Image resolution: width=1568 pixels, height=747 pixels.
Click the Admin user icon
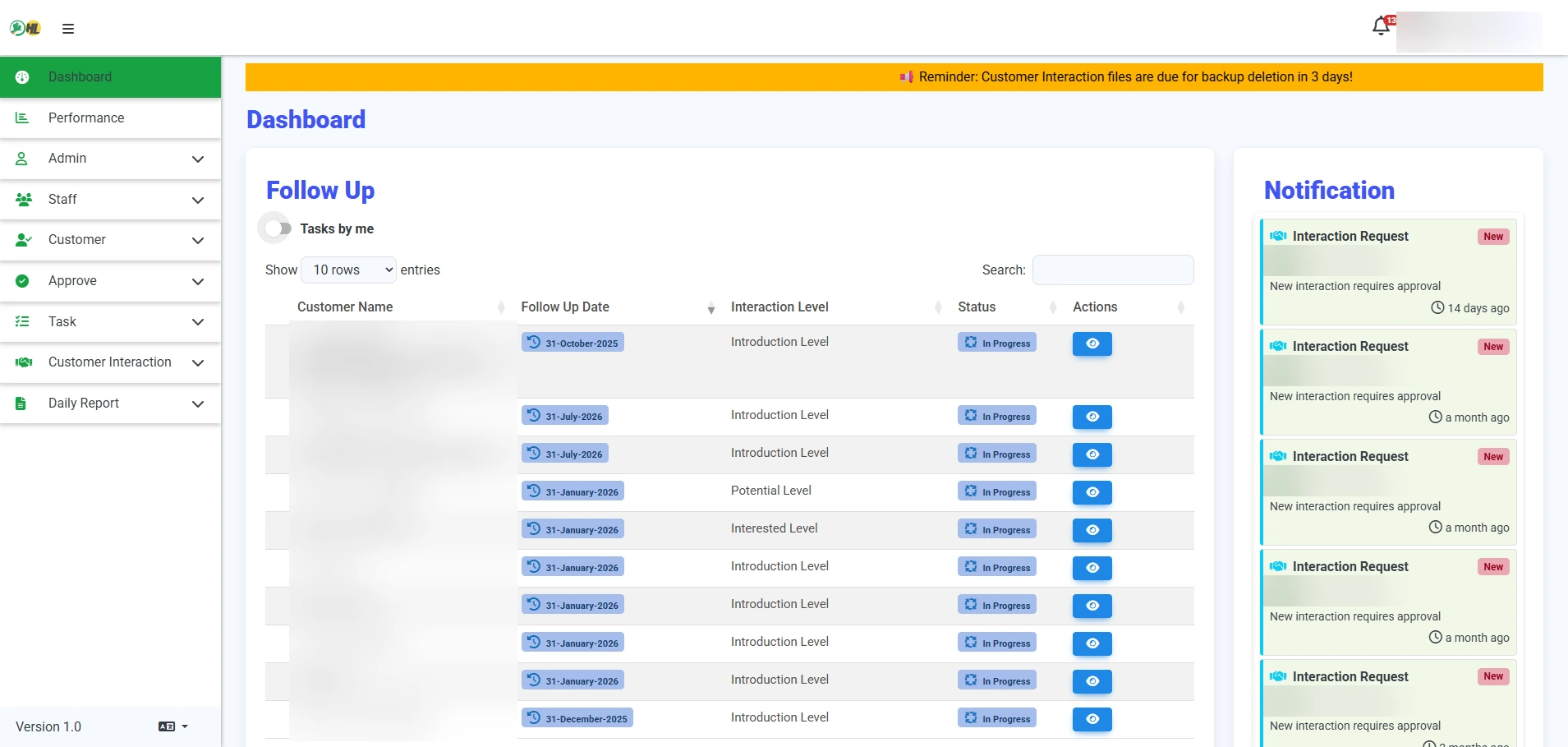(x=22, y=159)
